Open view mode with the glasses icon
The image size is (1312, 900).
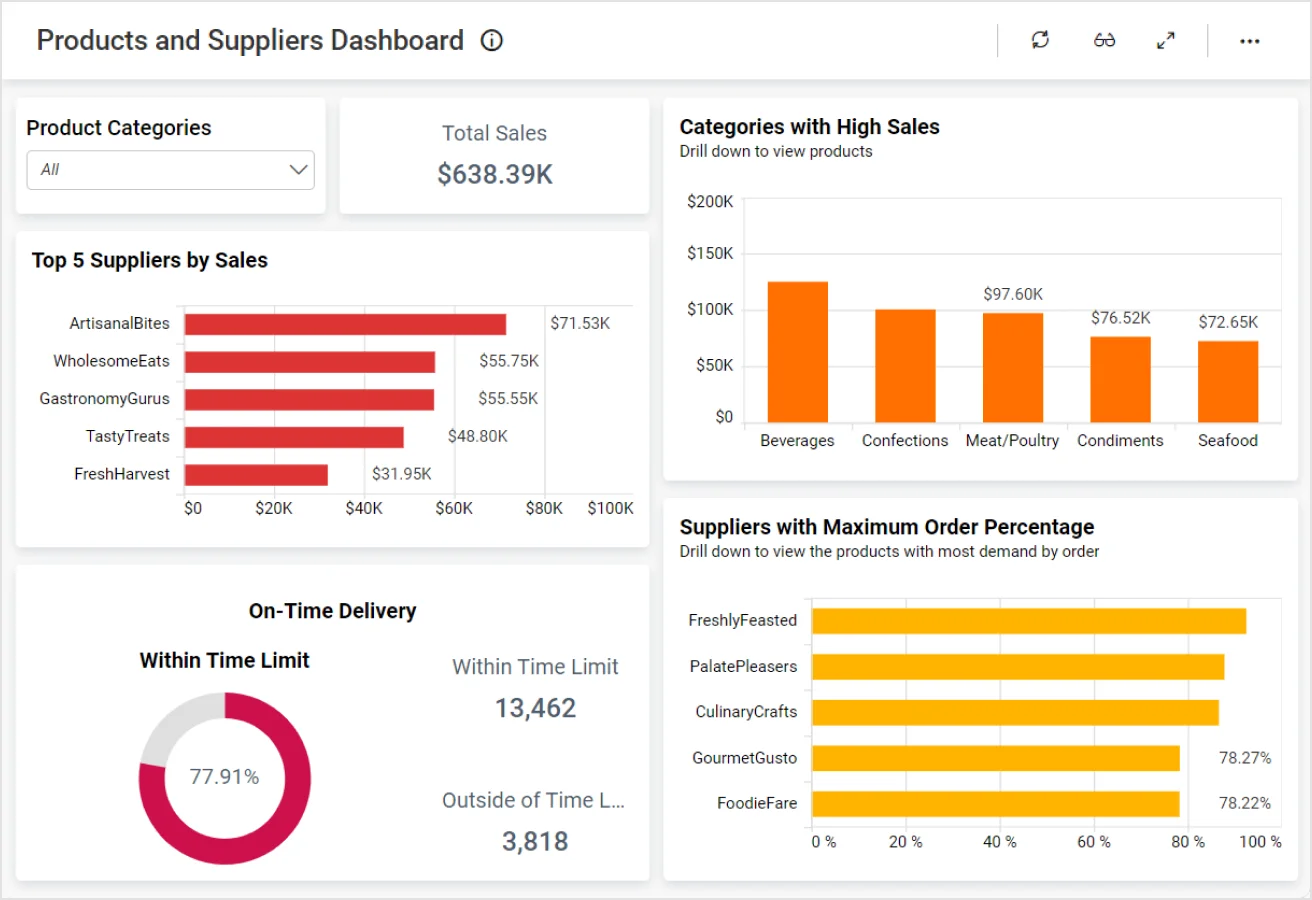click(x=1104, y=41)
